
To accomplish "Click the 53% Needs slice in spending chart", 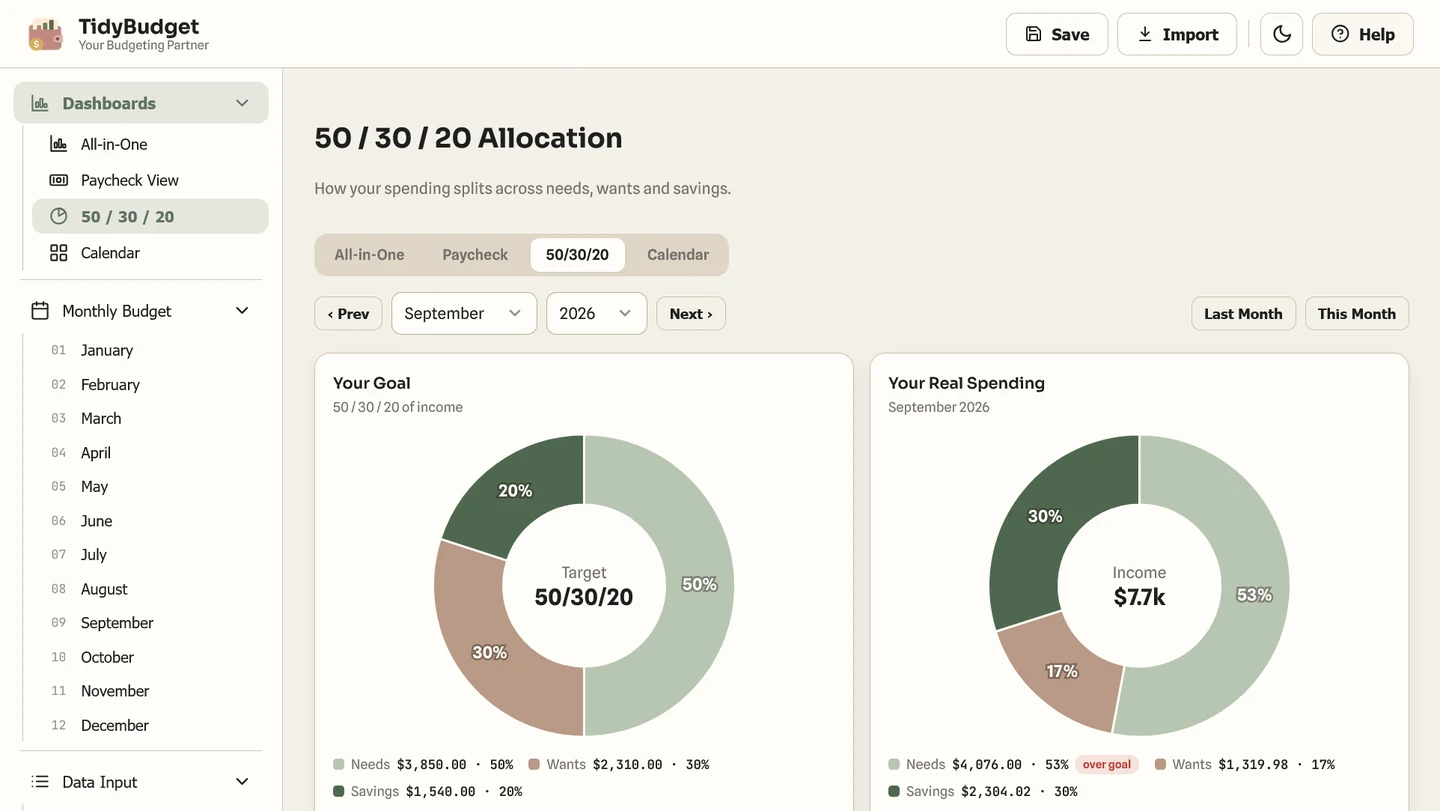I will click(x=1254, y=595).
